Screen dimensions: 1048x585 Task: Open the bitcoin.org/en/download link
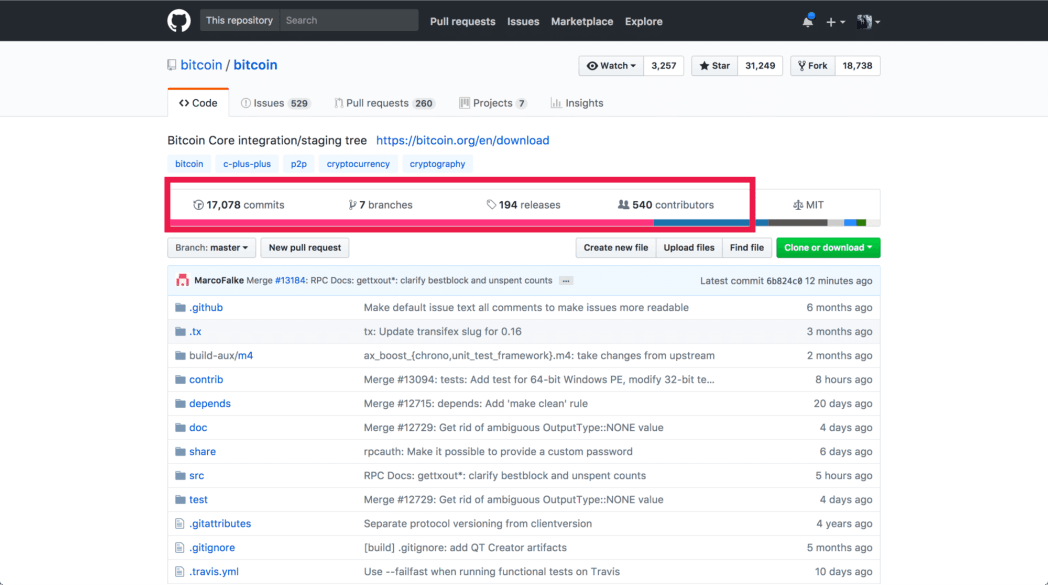point(463,140)
